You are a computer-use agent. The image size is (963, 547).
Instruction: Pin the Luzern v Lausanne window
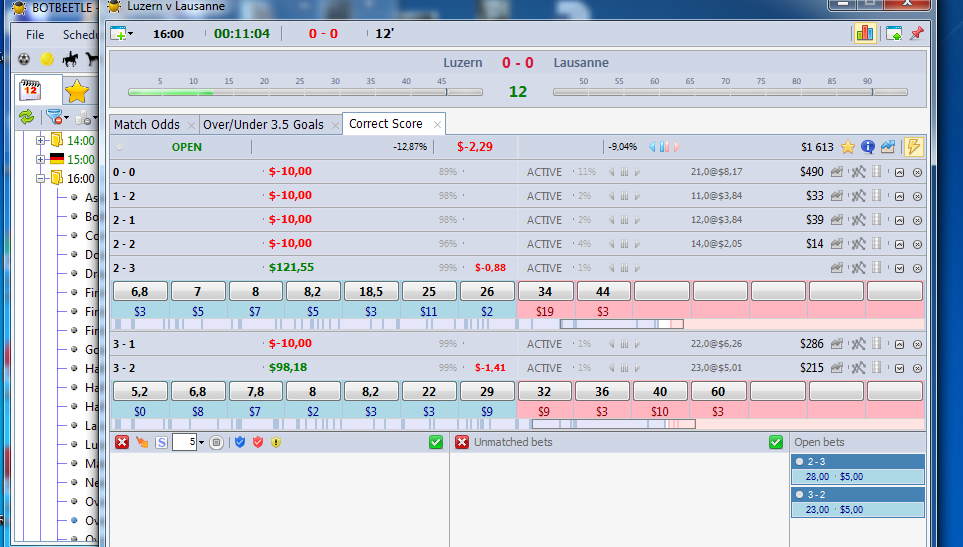pos(917,33)
